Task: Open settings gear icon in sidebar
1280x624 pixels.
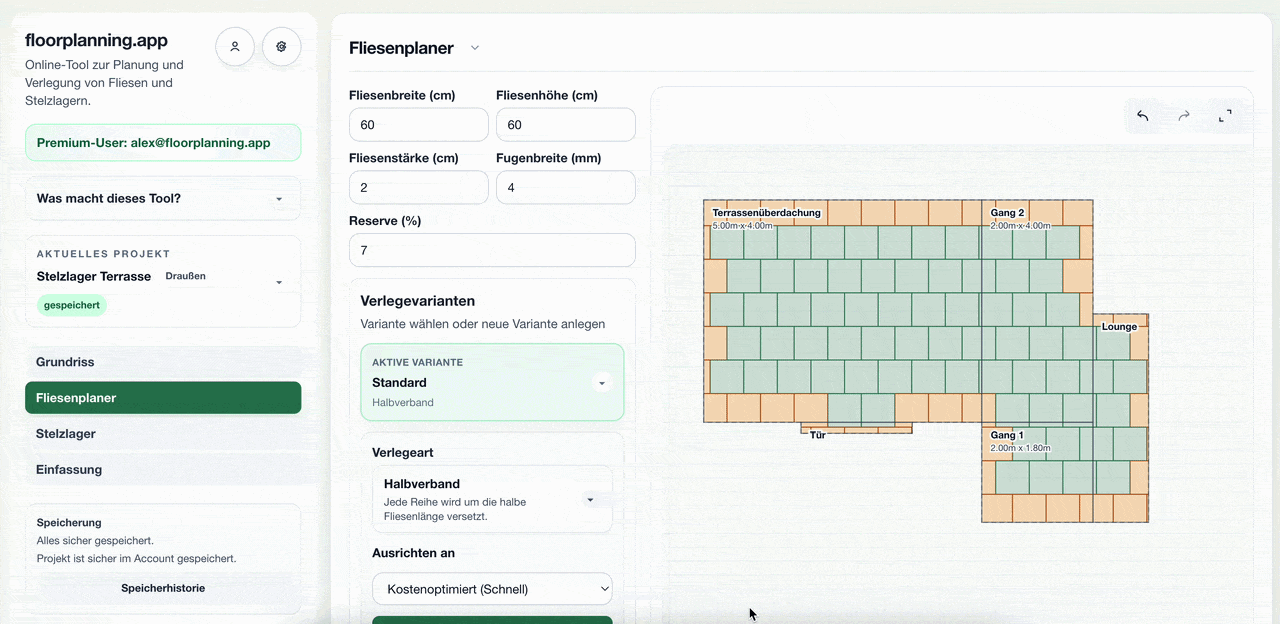Action: 282,46
